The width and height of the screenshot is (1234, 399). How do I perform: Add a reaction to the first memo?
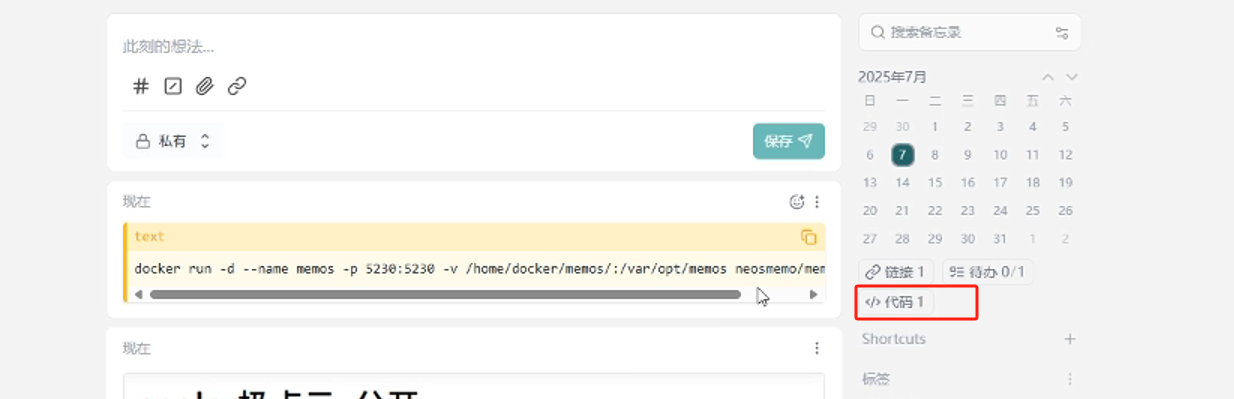pos(797,202)
